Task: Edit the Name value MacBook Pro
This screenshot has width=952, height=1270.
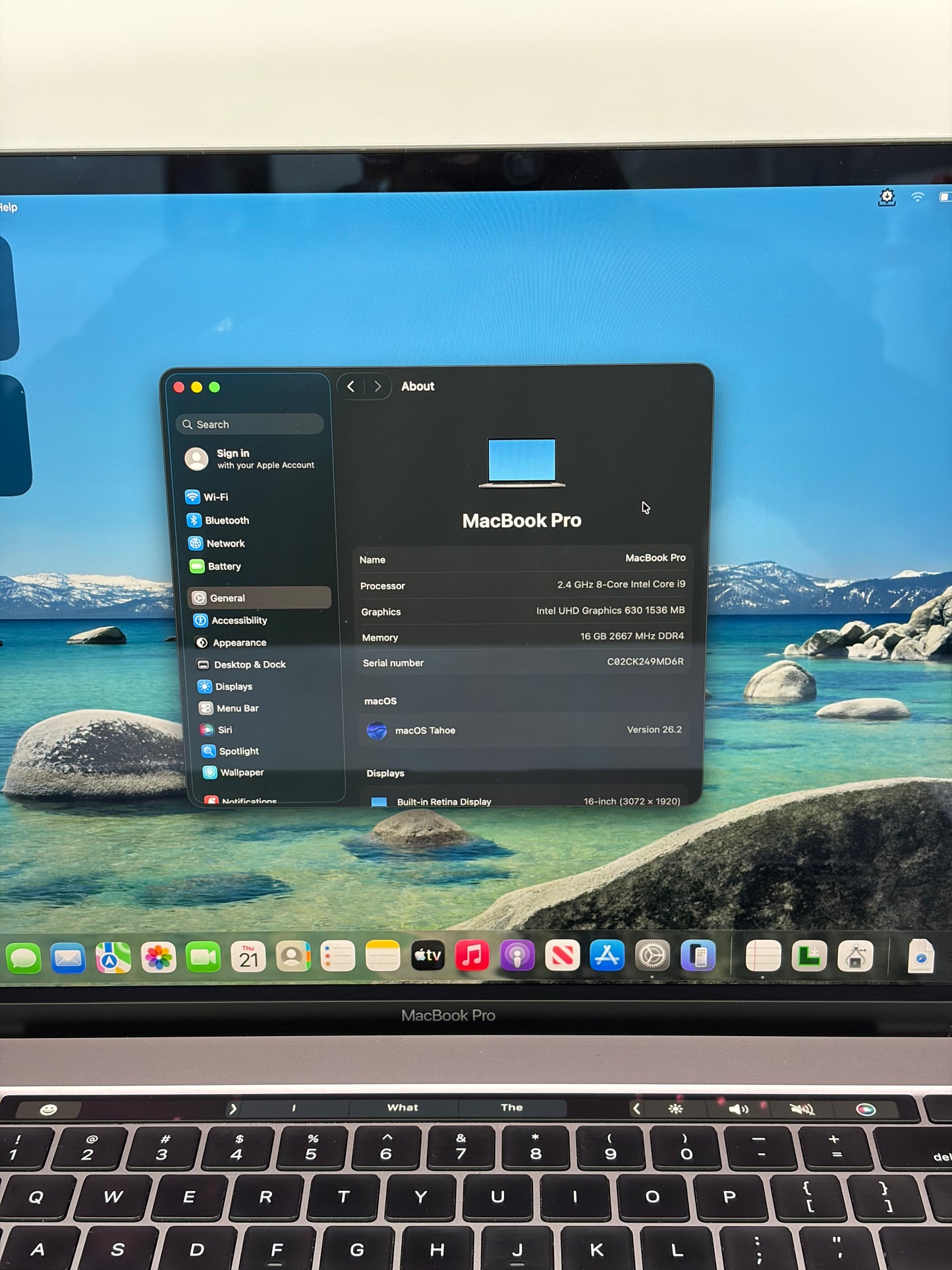Action: pyautogui.click(x=656, y=558)
